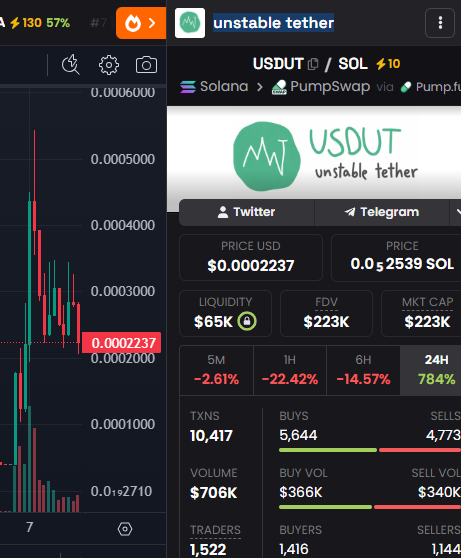Click the lightning 130 boost badge

click(26, 23)
